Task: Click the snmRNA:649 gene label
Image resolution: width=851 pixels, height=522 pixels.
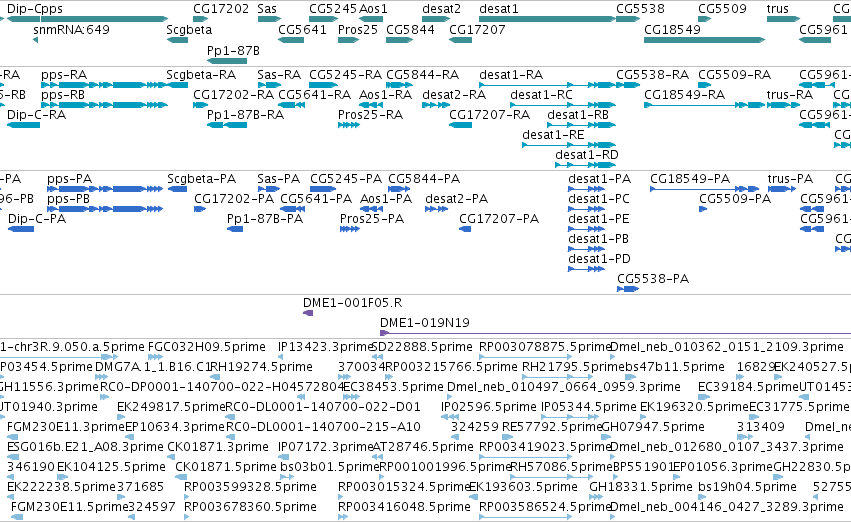Action: (71, 29)
